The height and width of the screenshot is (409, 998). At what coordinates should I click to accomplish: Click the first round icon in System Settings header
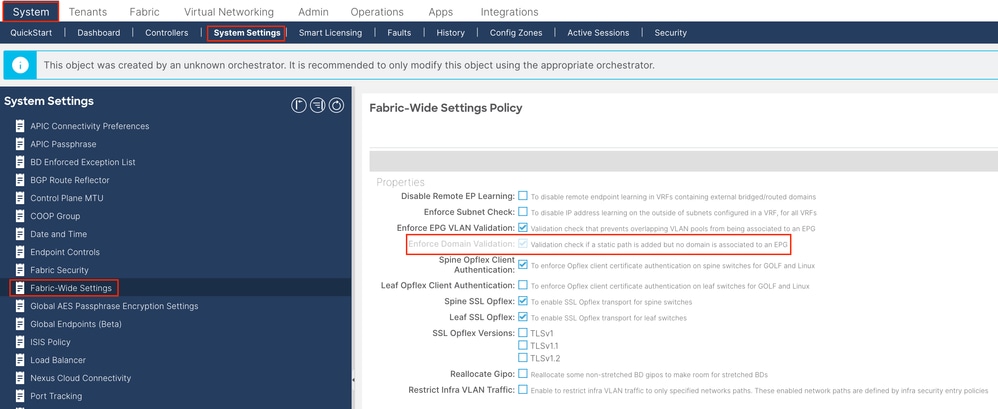(298, 105)
